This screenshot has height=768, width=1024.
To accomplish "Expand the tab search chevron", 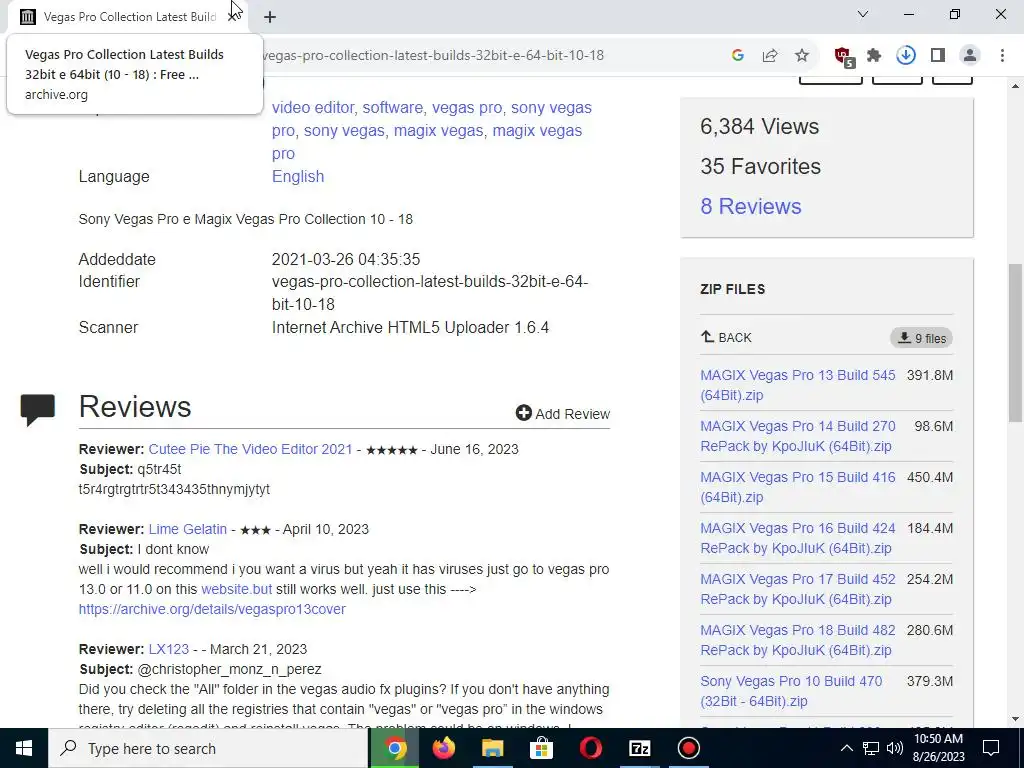I will pos(863,14).
